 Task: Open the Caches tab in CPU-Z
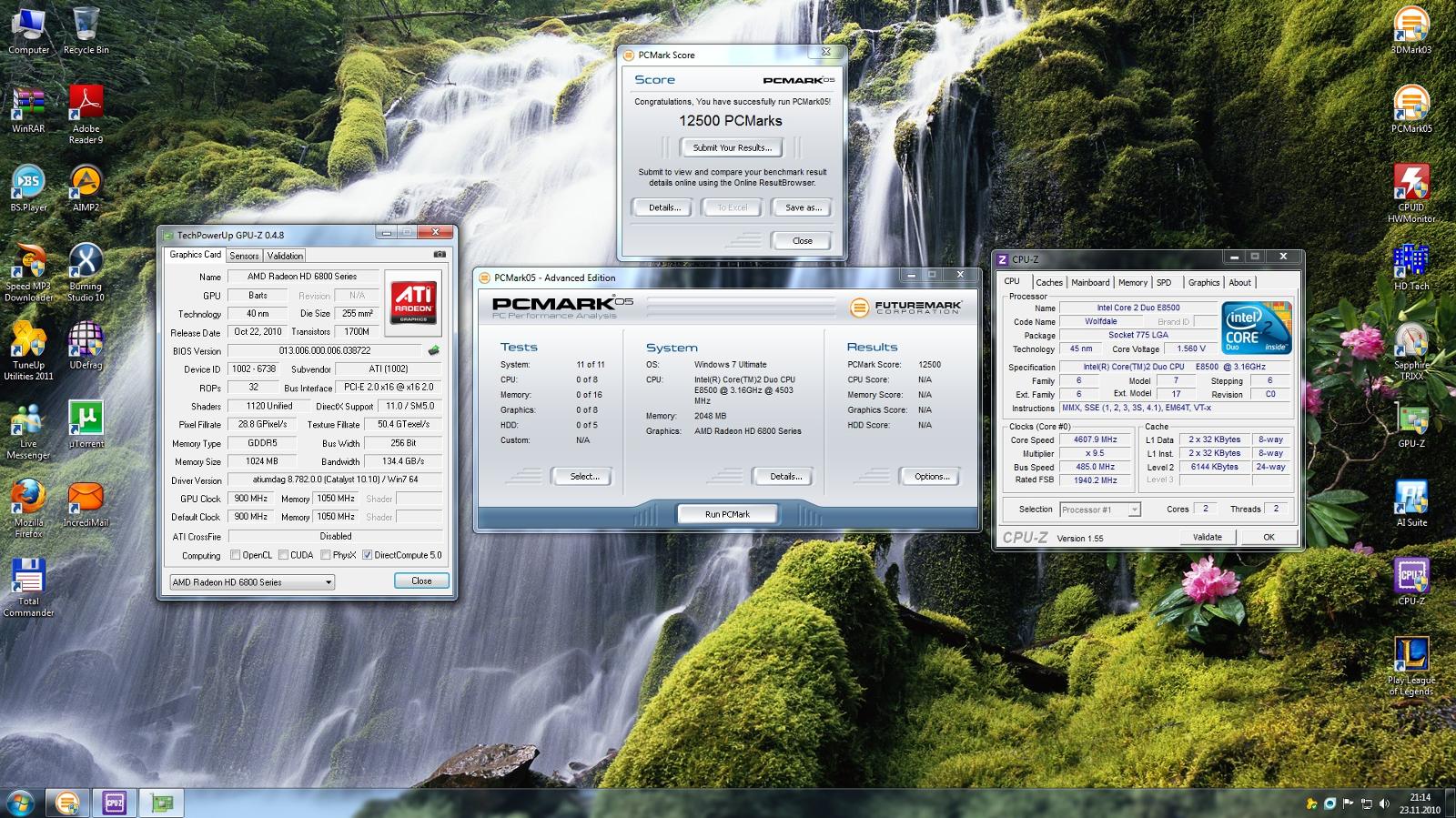point(1049,282)
